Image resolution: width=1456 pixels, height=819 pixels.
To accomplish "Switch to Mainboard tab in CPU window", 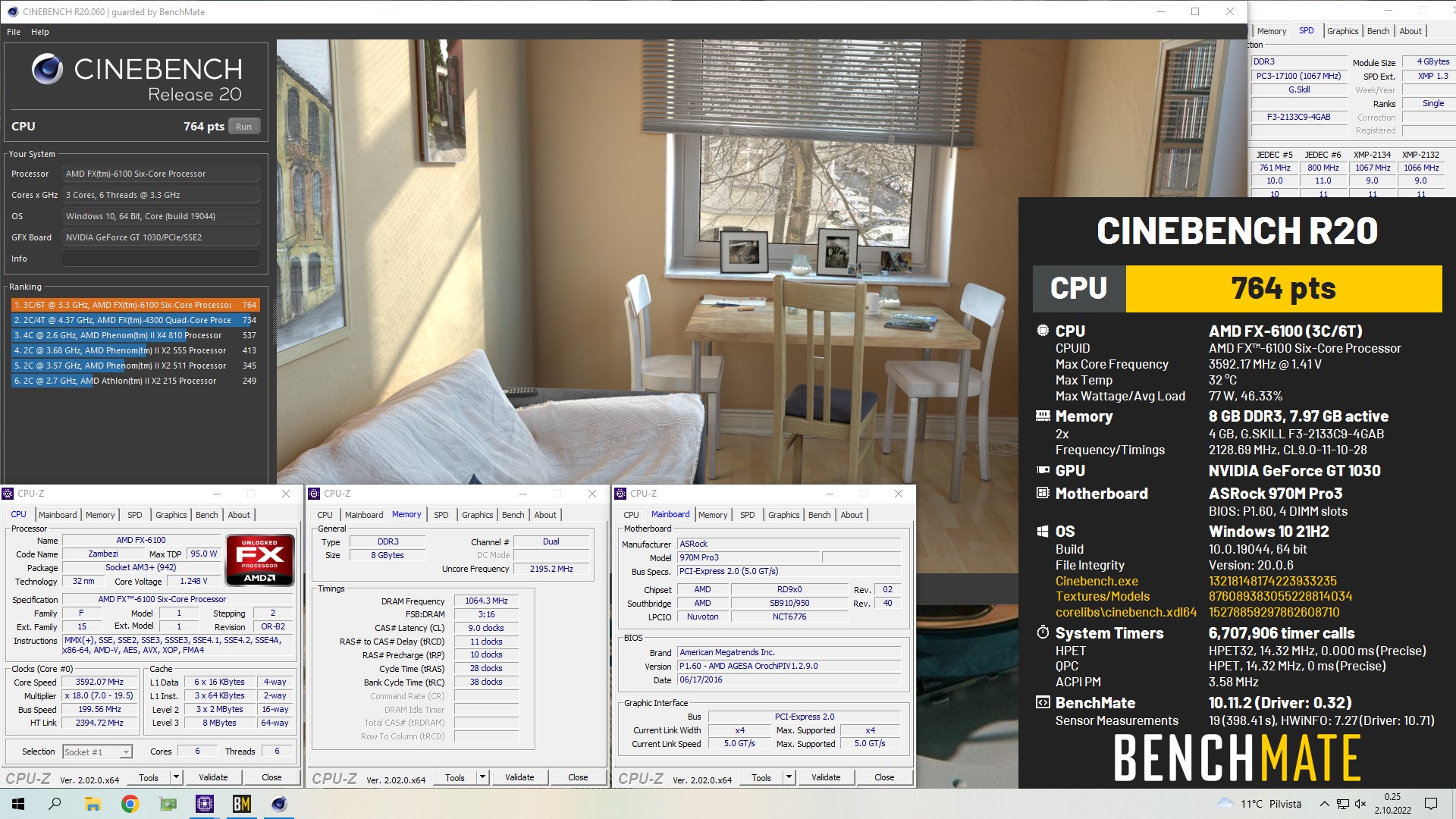I will tap(58, 515).
